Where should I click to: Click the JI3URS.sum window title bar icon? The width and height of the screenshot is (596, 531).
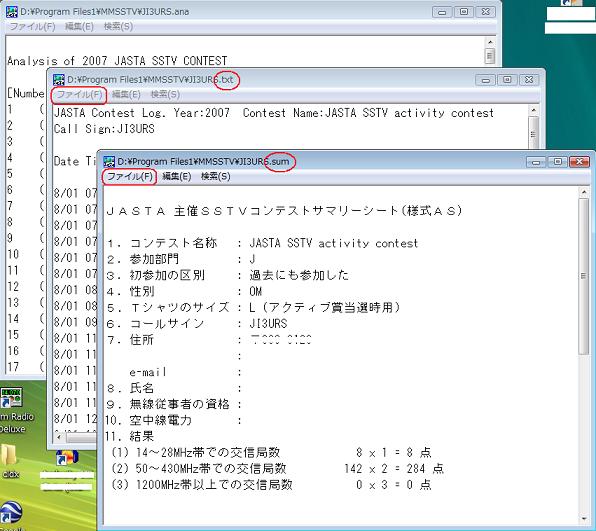point(109,162)
